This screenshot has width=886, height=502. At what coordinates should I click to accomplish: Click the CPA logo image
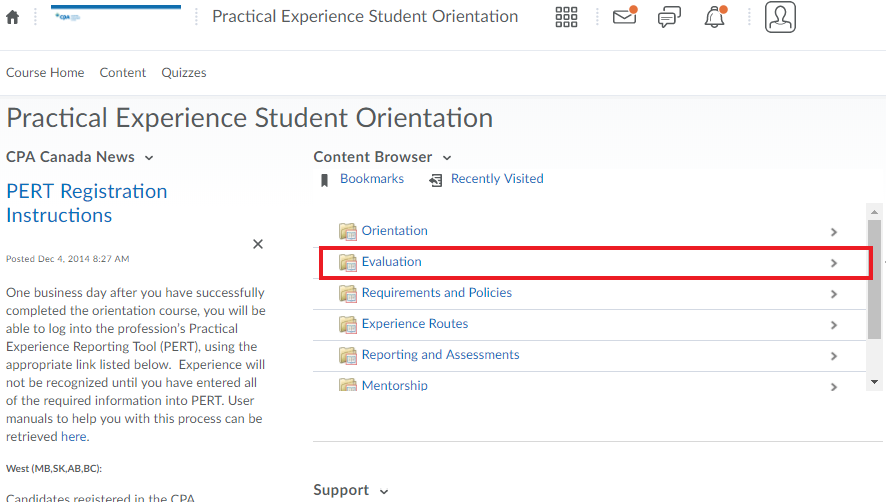pos(68,17)
